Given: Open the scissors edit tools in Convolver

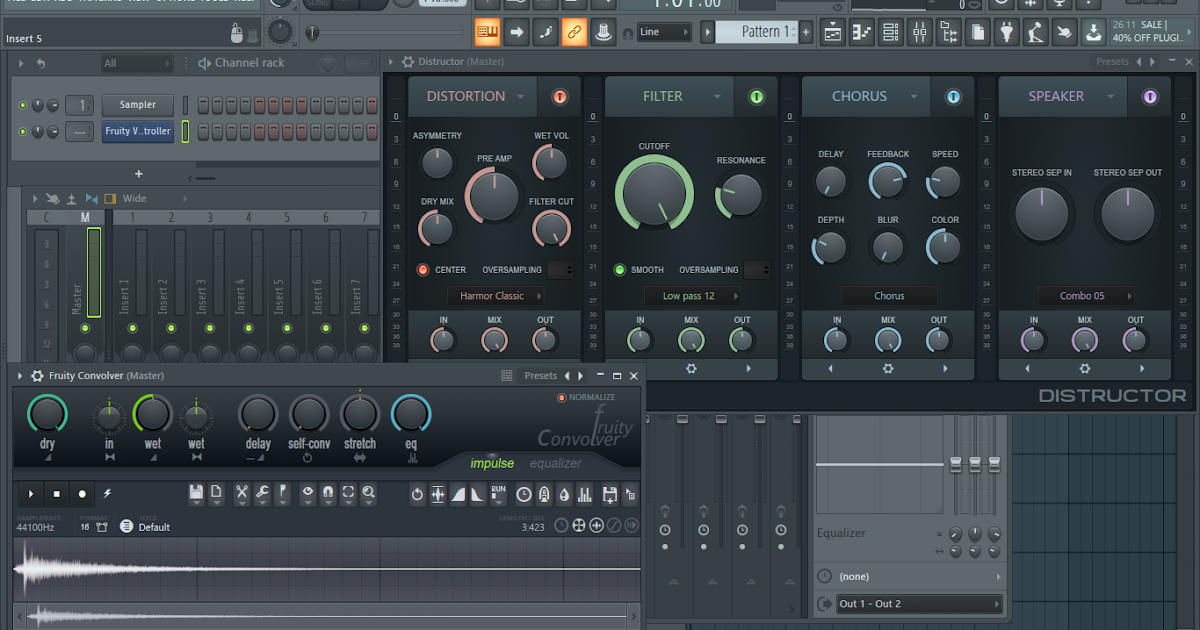Looking at the screenshot, I should click(x=241, y=493).
